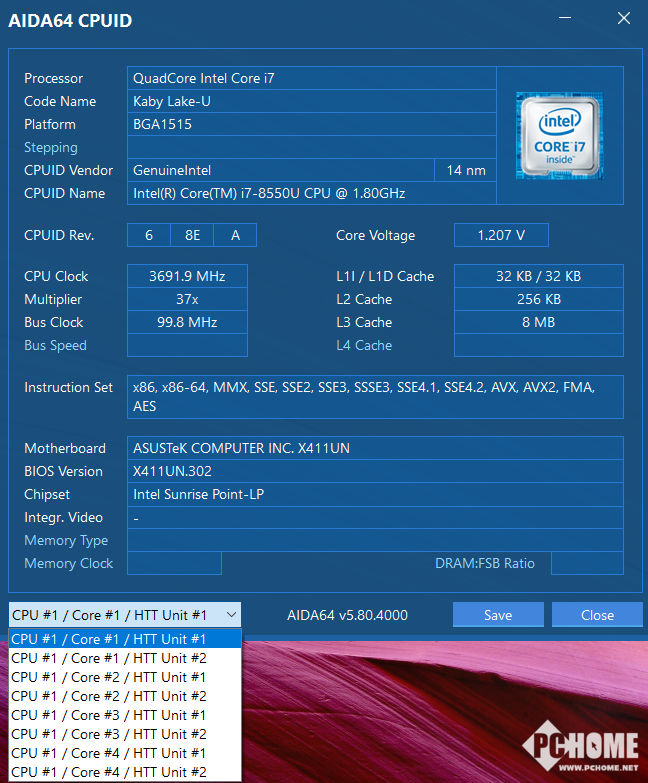Click the Memory Type label
This screenshot has height=783, width=648.
pyautogui.click(x=66, y=540)
